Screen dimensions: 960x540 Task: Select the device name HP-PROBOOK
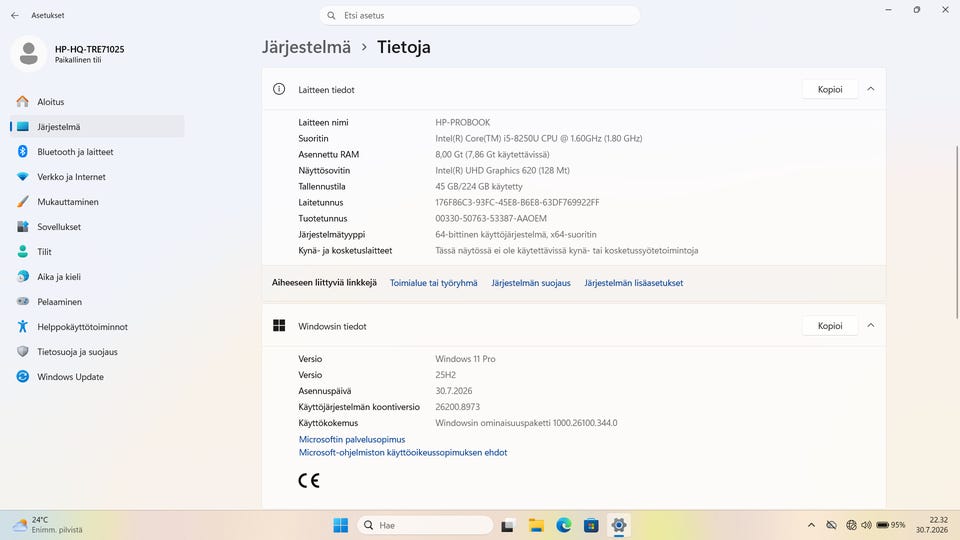point(463,122)
